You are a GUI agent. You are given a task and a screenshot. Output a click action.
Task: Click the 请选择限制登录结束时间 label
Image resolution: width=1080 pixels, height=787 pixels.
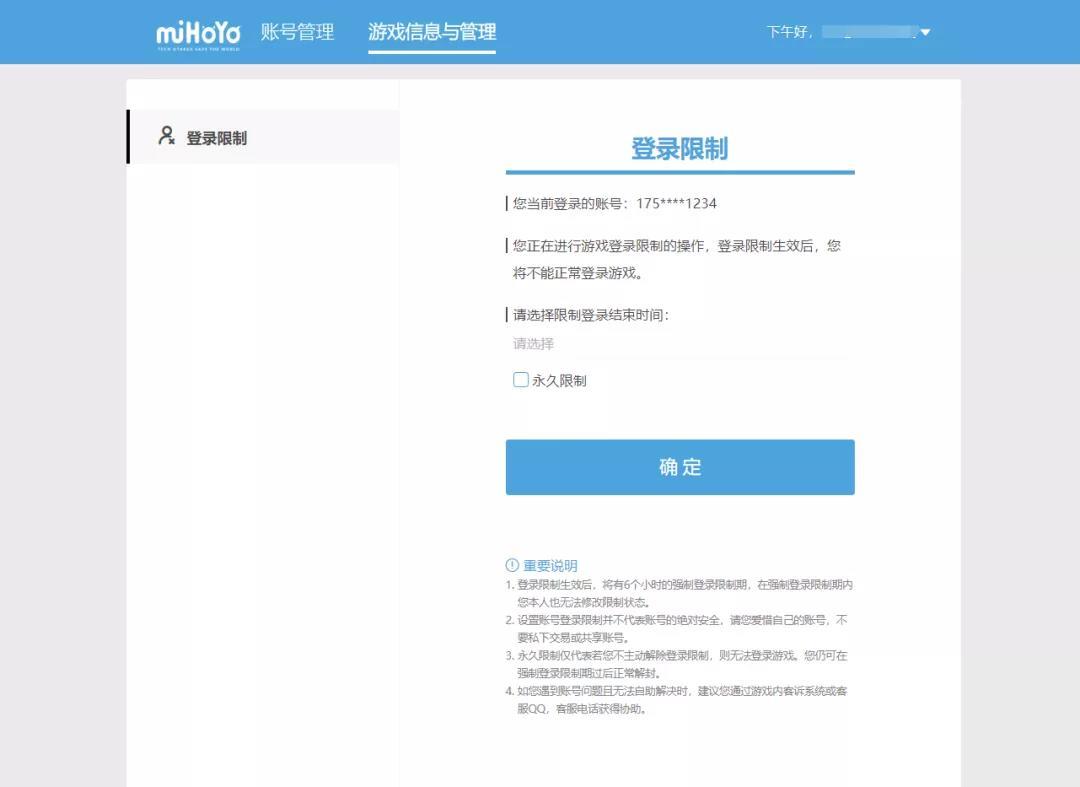click(x=590, y=315)
